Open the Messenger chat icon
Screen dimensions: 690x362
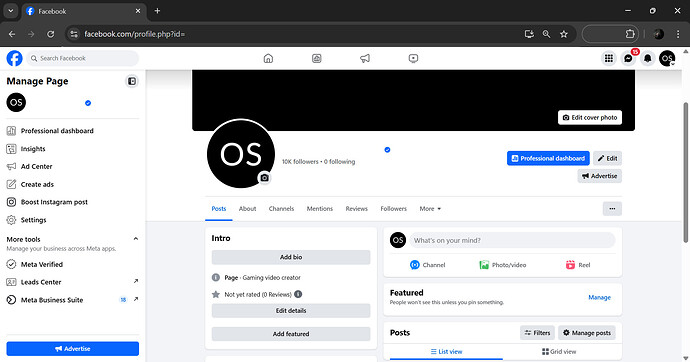628,58
